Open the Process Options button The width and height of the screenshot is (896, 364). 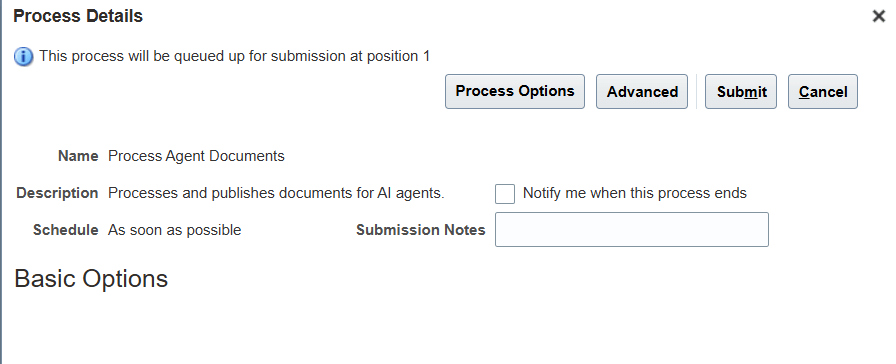515,91
